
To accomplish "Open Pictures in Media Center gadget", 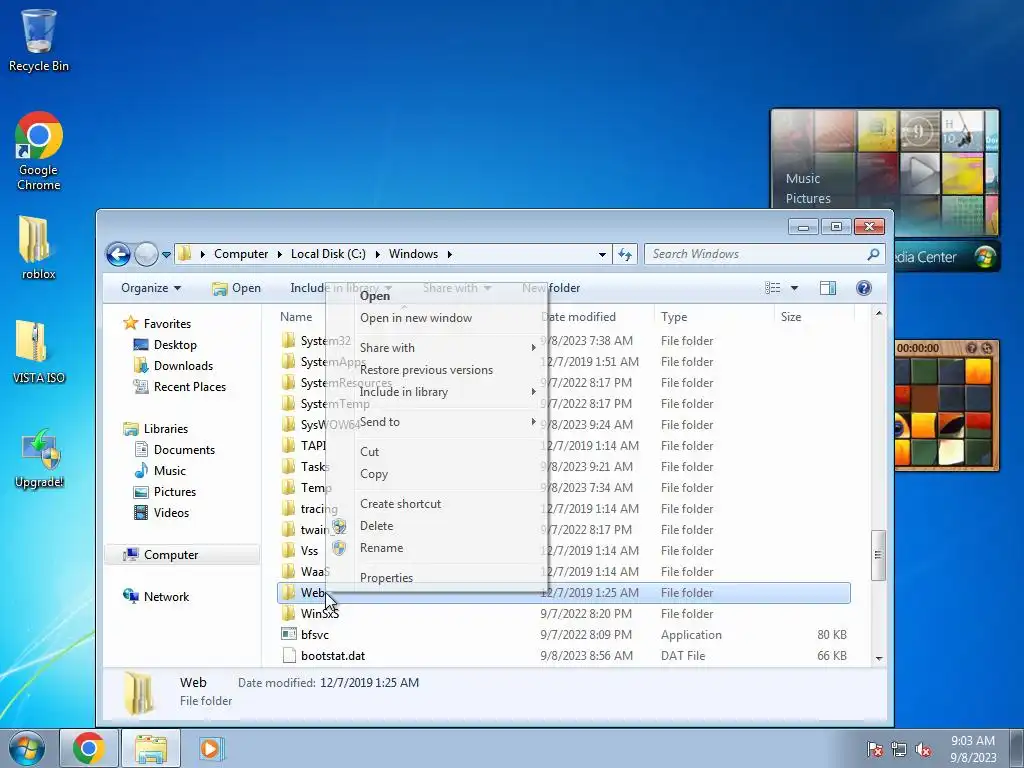I will coord(808,199).
